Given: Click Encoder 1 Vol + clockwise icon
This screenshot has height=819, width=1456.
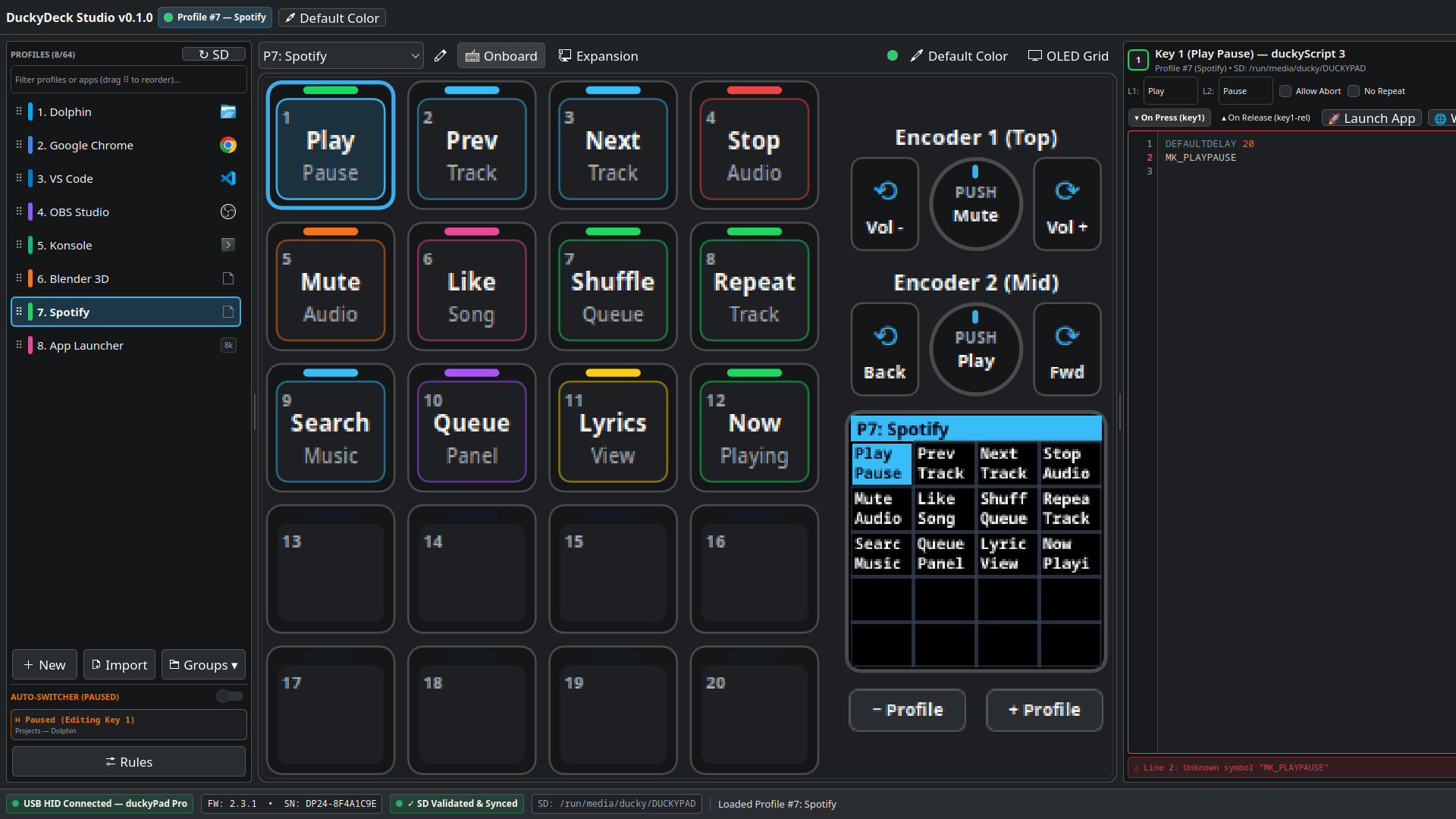Looking at the screenshot, I should pyautogui.click(x=1067, y=190).
